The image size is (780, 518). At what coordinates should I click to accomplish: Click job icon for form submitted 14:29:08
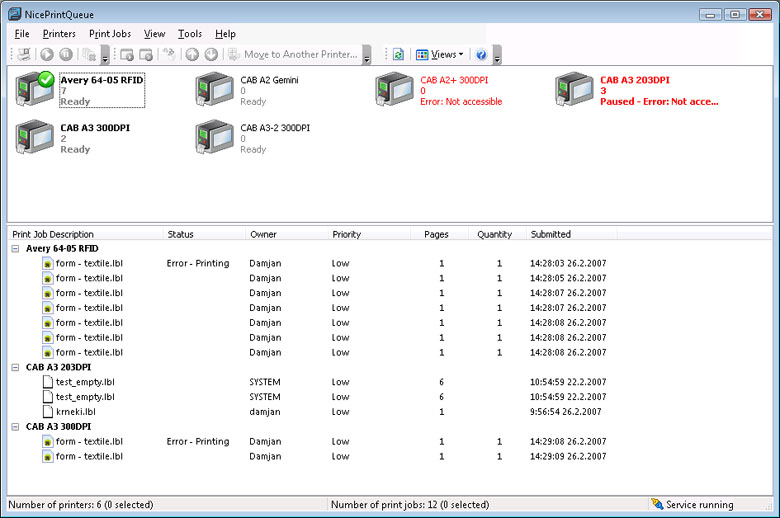tap(47, 441)
